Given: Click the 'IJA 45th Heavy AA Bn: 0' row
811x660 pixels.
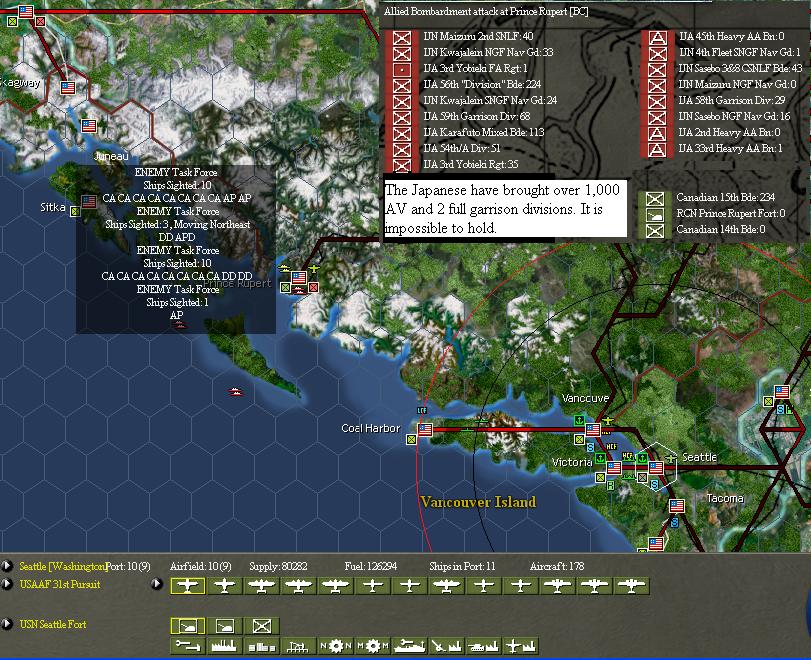Looking at the screenshot, I should 716,36.
